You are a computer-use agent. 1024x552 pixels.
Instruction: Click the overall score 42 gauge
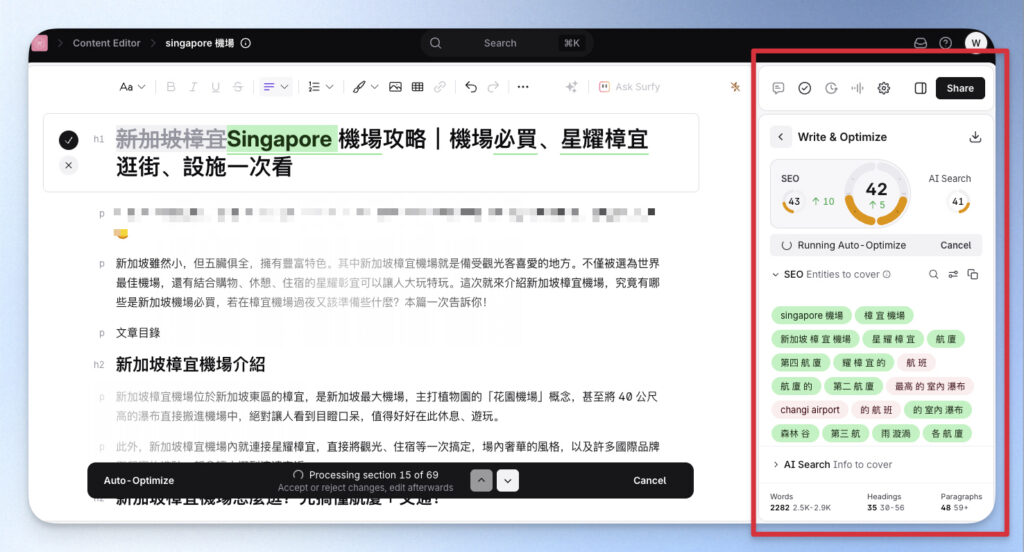[x=876, y=193]
